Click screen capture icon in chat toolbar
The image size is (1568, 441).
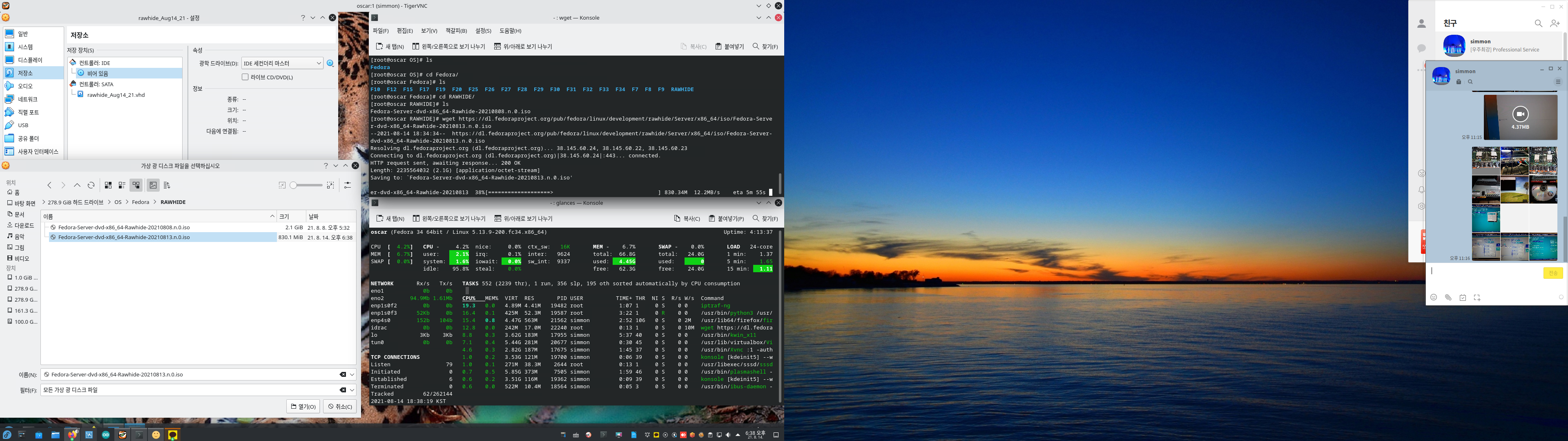click(1477, 297)
